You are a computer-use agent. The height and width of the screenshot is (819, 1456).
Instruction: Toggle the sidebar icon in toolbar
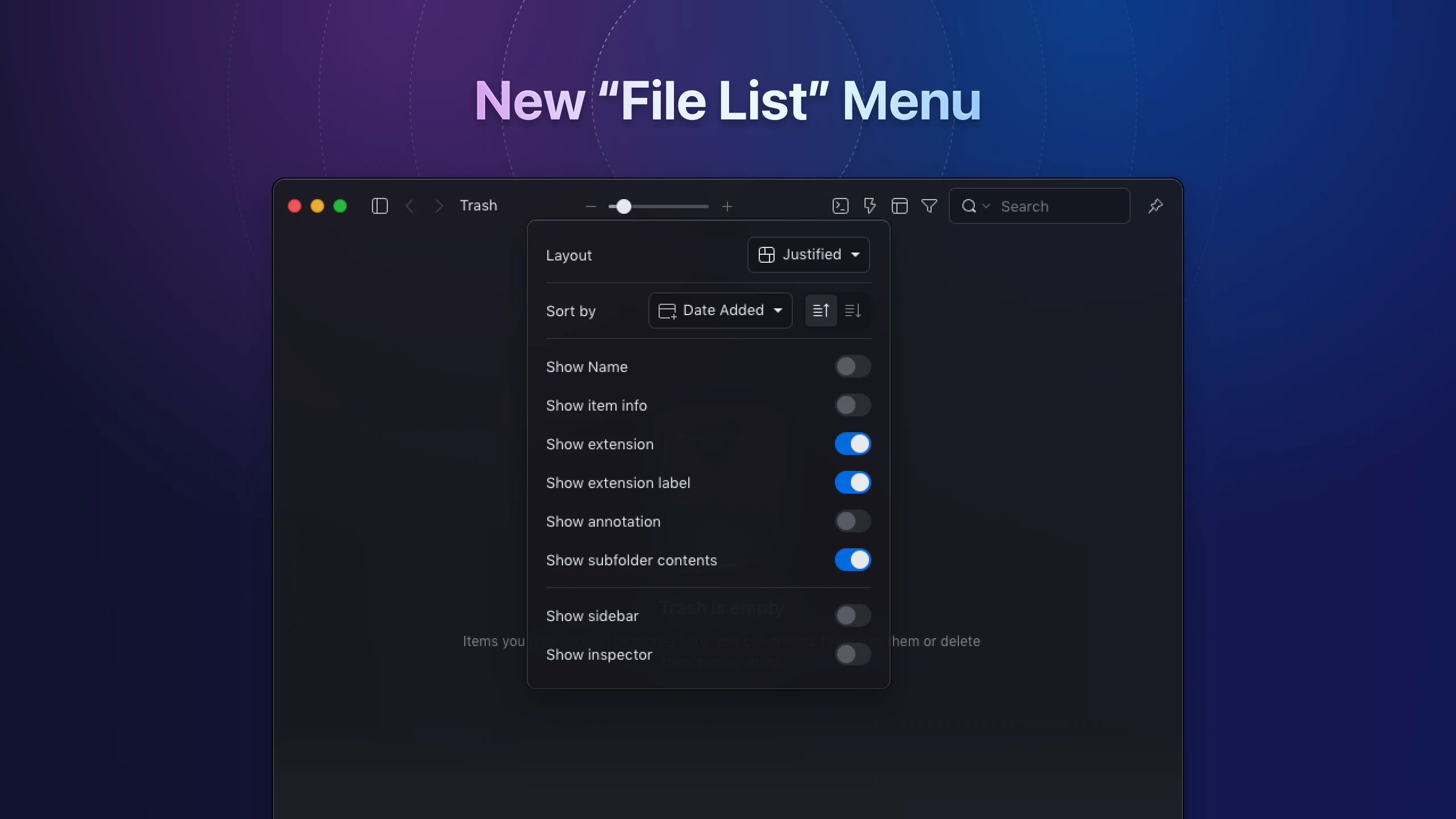379,206
